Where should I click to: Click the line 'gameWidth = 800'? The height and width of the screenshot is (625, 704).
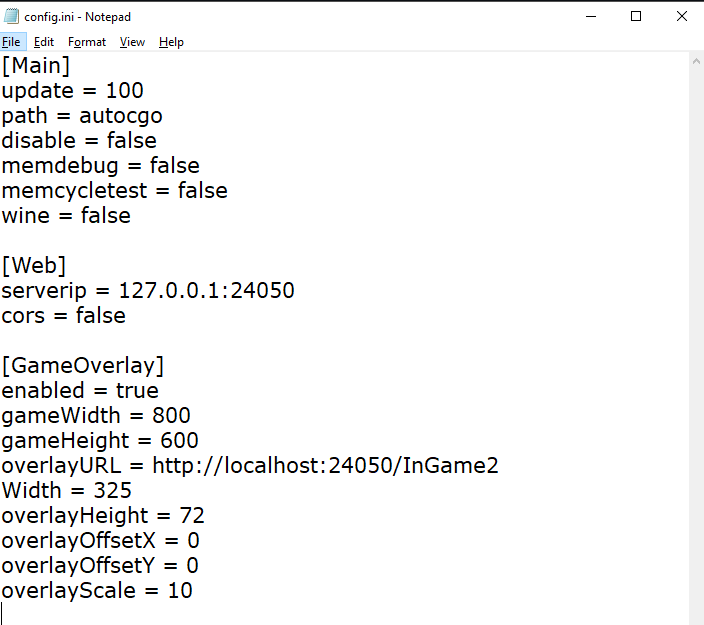click(96, 415)
